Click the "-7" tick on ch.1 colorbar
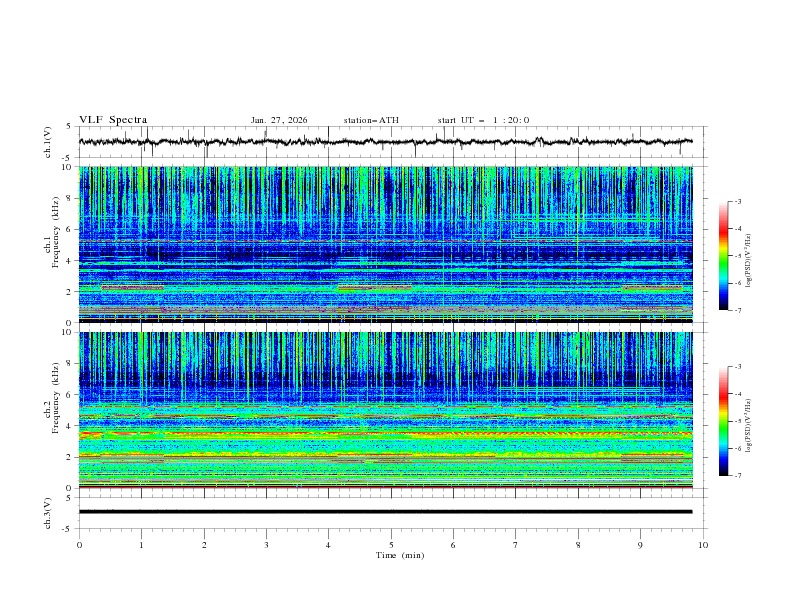The width and height of the screenshot is (792, 612). coord(738,311)
